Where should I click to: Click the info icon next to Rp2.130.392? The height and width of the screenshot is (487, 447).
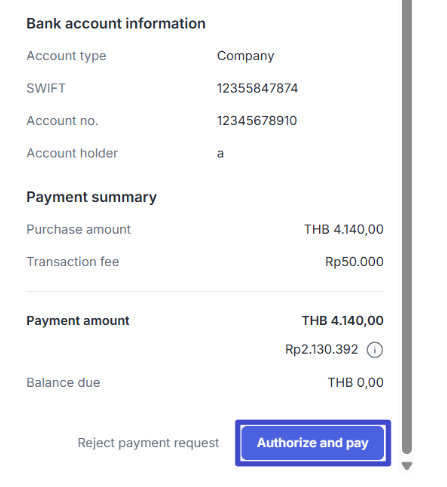click(x=375, y=350)
